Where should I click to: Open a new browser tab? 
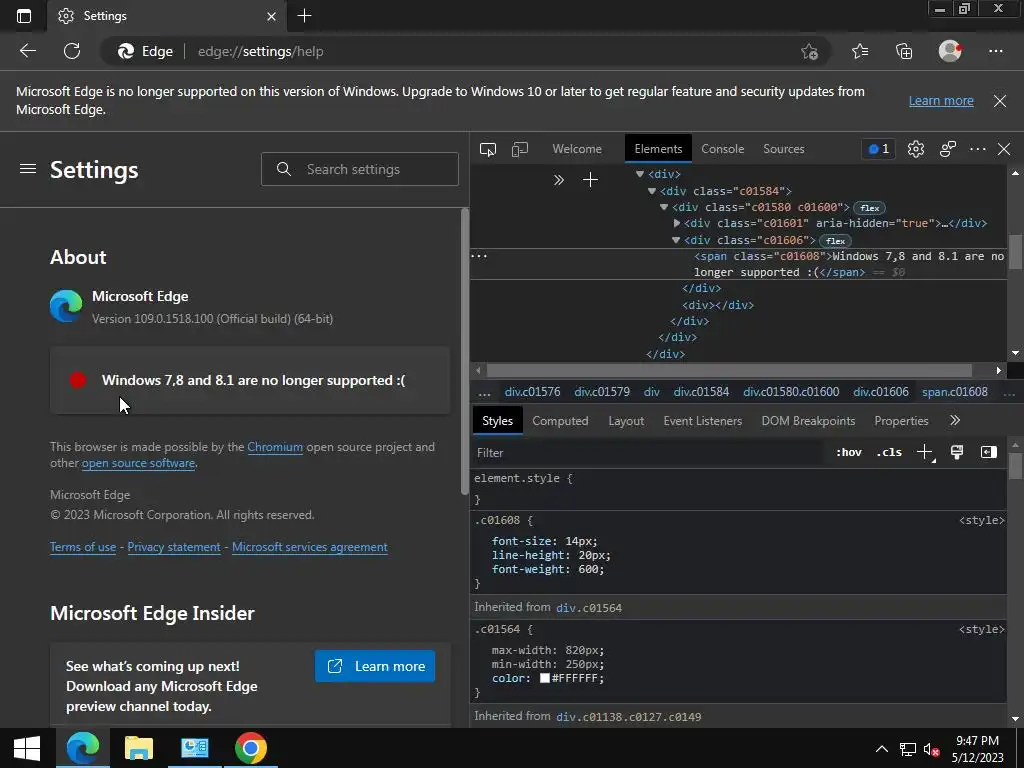(304, 16)
